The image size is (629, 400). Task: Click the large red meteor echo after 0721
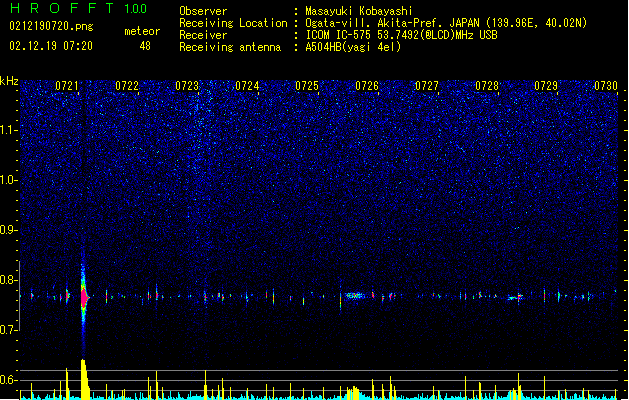point(84,298)
